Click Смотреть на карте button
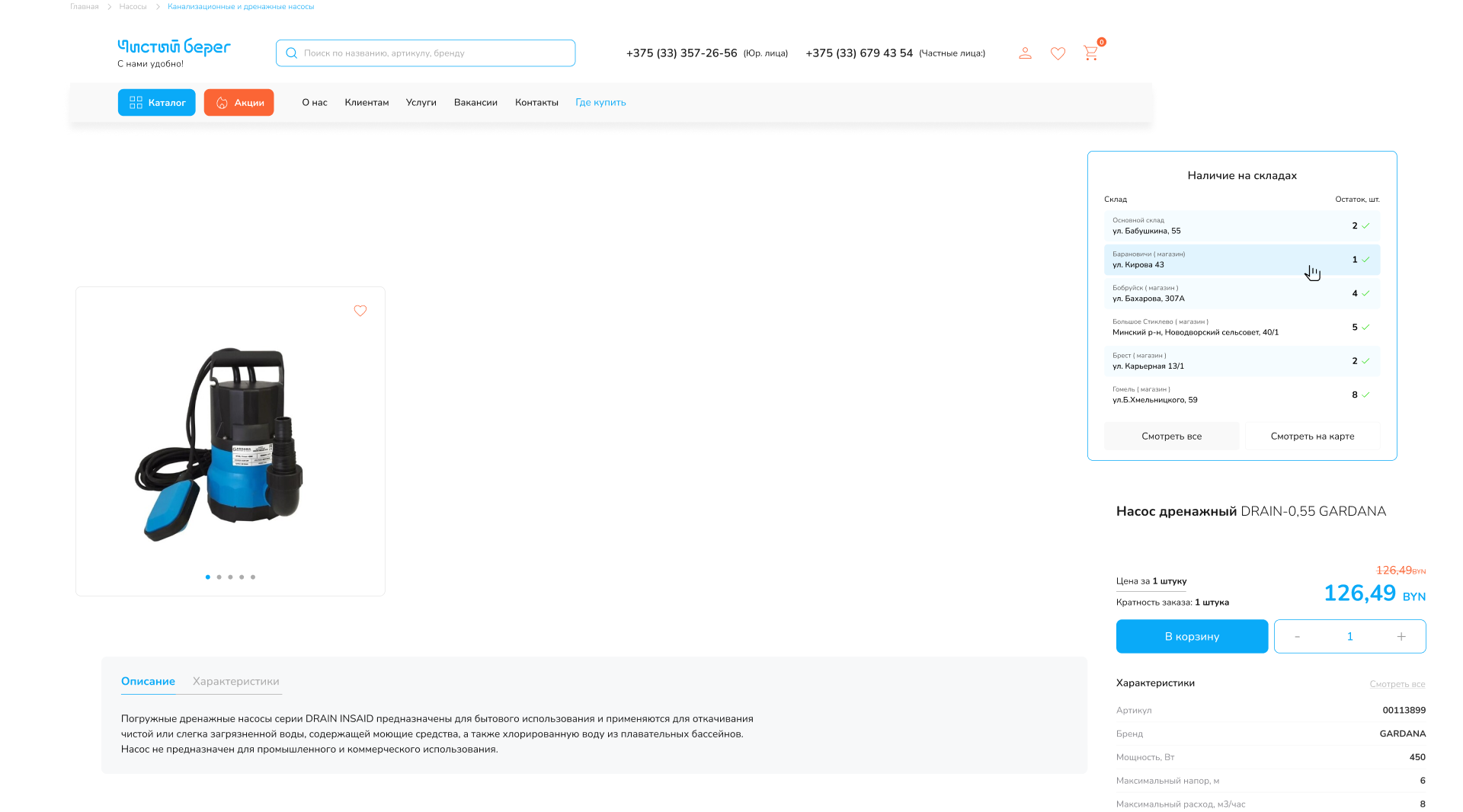The height and width of the screenshot is (812, 1463). click(1312, 436)
